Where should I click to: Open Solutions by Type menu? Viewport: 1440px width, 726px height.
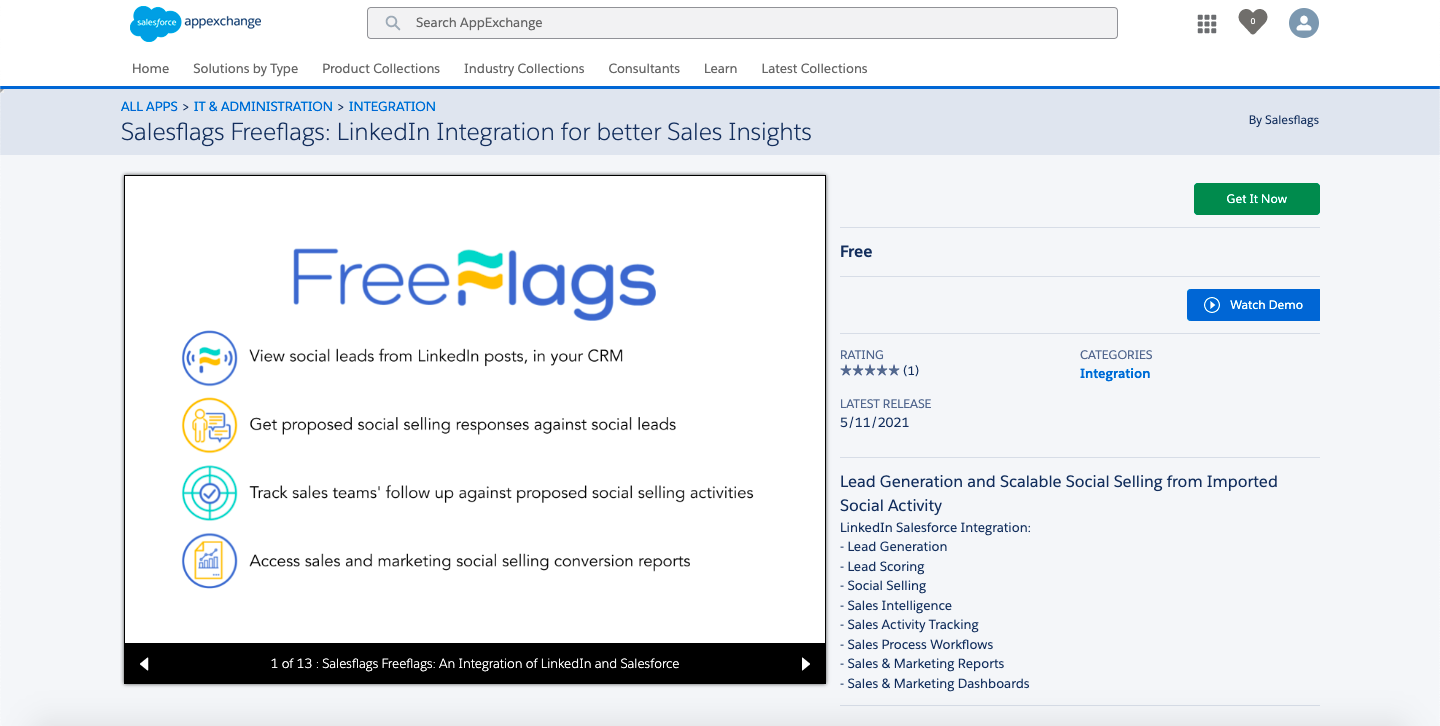(245, 69)
